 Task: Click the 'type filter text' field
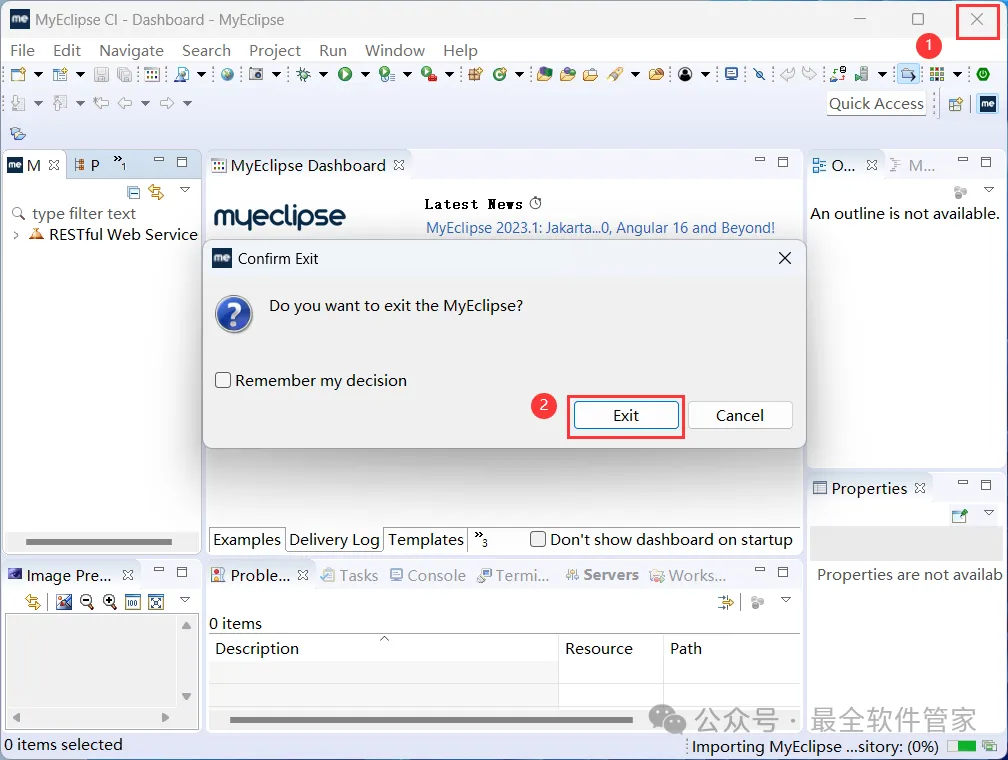click(x=84, y=213)
